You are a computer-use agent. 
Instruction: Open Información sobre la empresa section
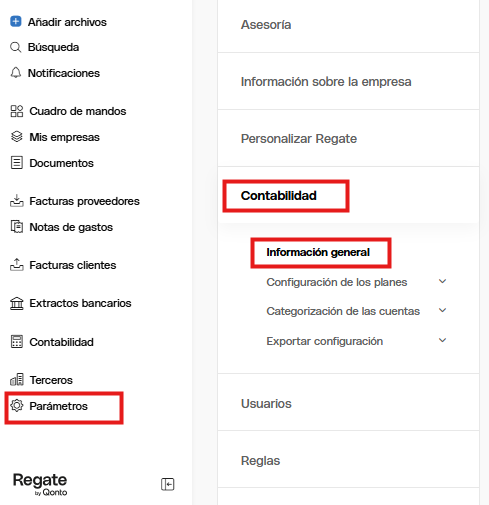(348, 81)
